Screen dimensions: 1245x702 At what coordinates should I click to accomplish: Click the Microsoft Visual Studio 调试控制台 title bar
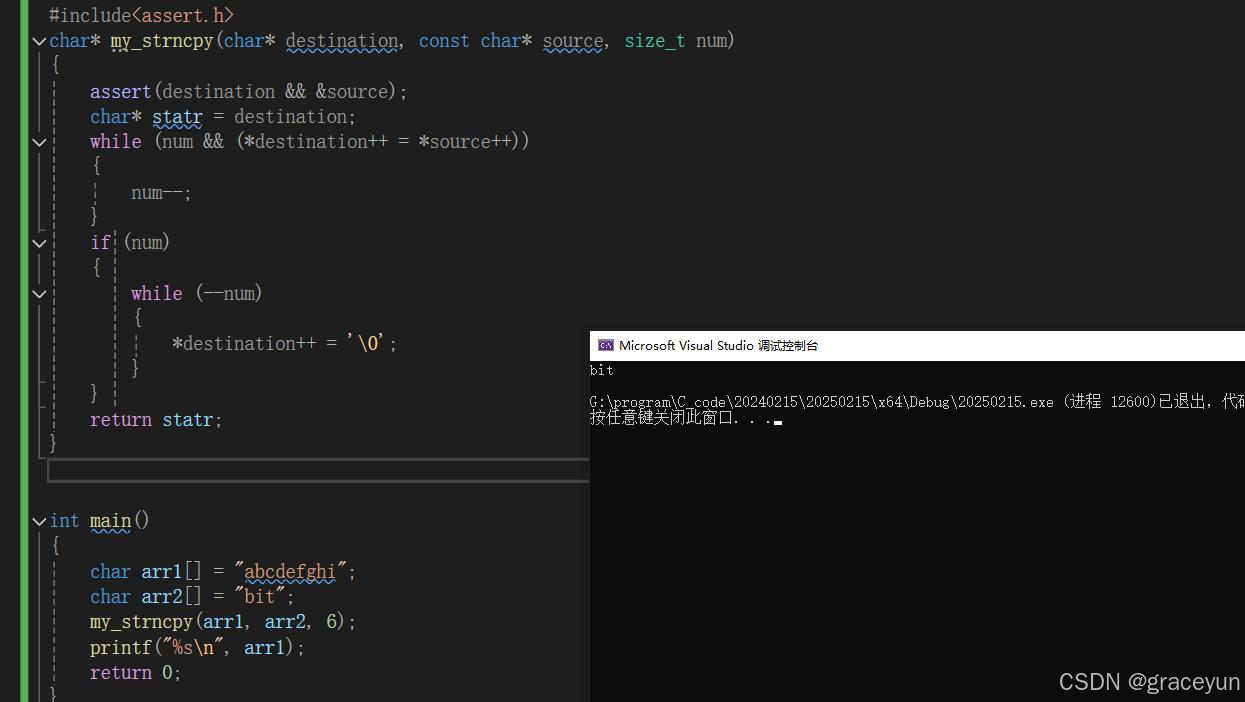point(917,345)
